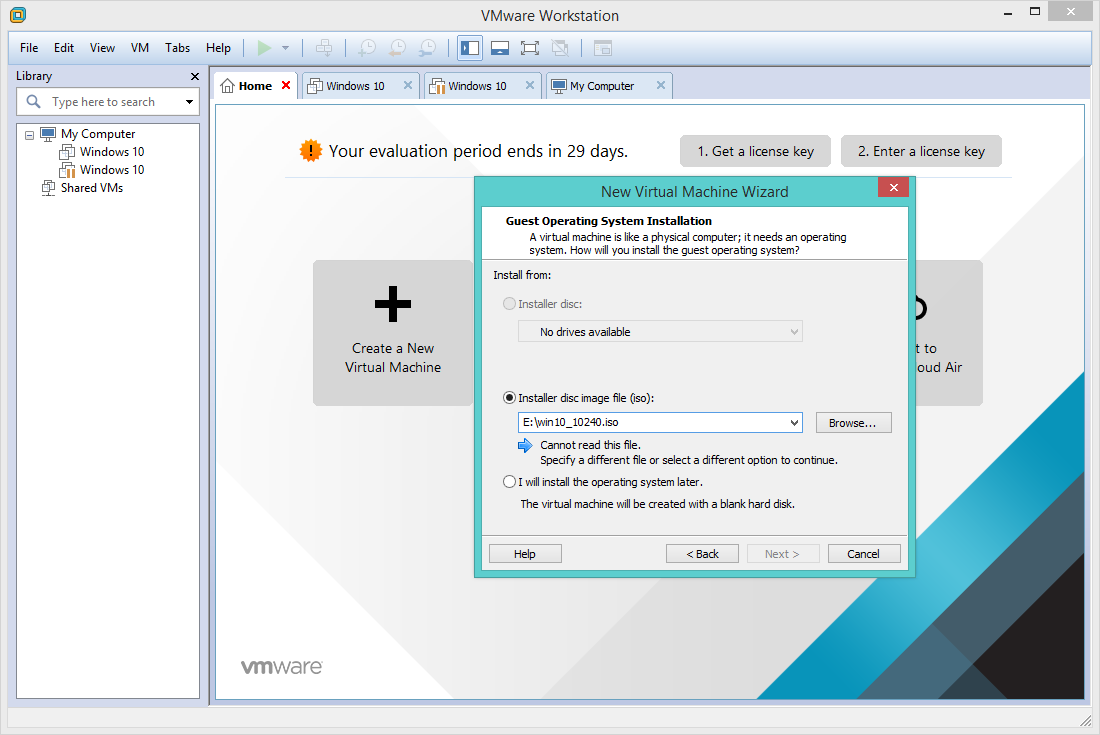Screen dimensions: 1100x735
Task: Close the New Virtual Machine Wizard dialog
Action: [x=893, y=187]
